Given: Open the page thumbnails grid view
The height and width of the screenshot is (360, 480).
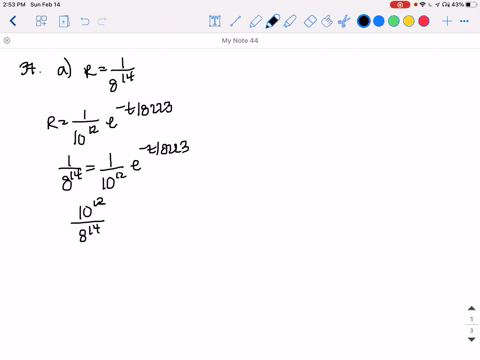Looking at the screenshot, I should [x=41, y=21].
